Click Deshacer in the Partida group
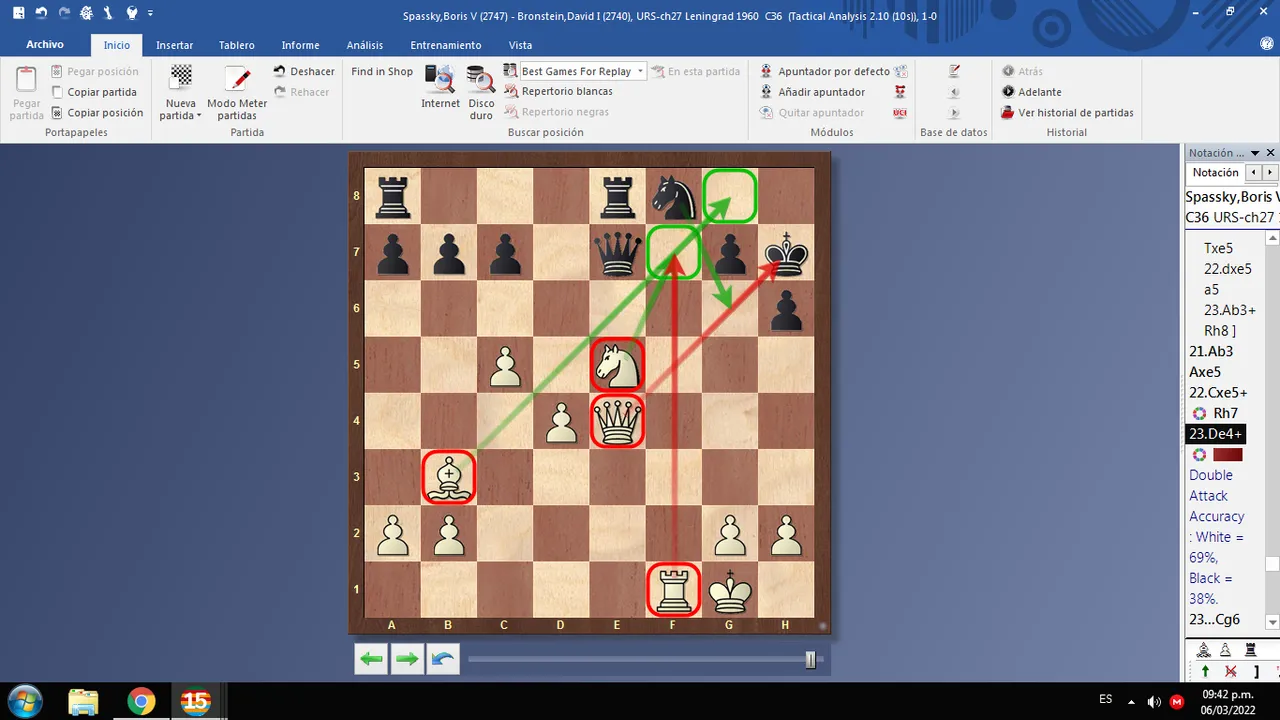Image resolution: width=1280 pixels, height=720 pixels. point(304,71)
